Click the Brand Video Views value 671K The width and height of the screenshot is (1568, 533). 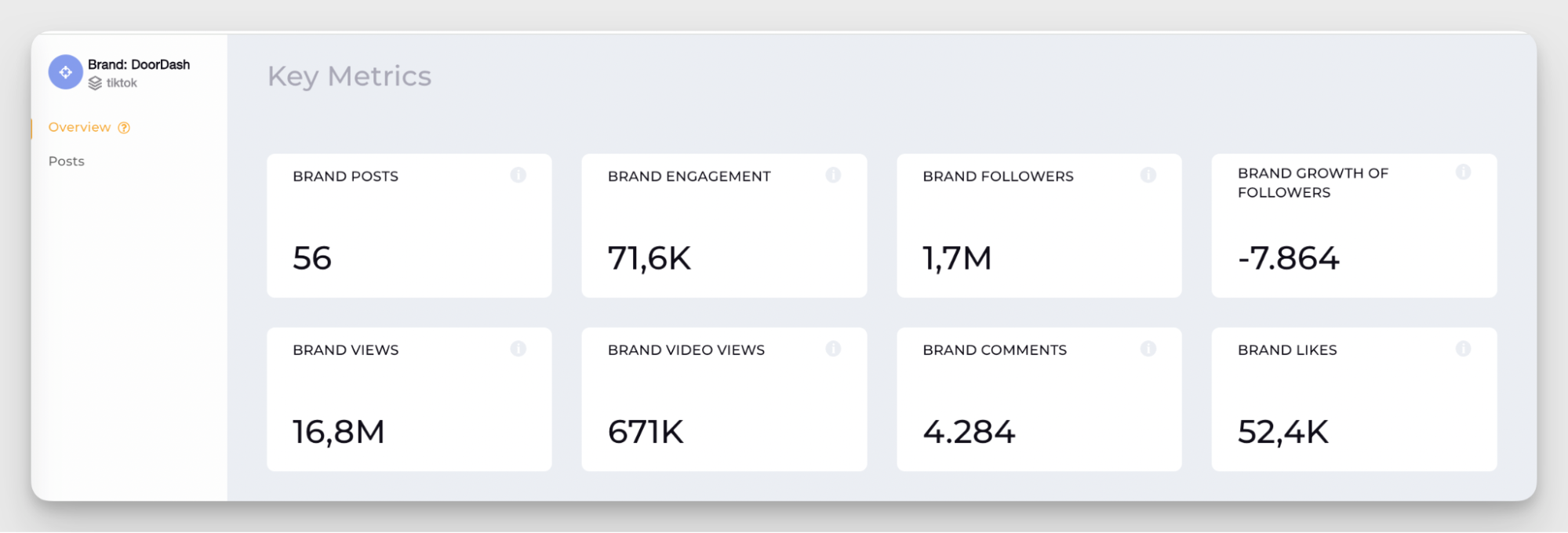click(x=646, y=432)
